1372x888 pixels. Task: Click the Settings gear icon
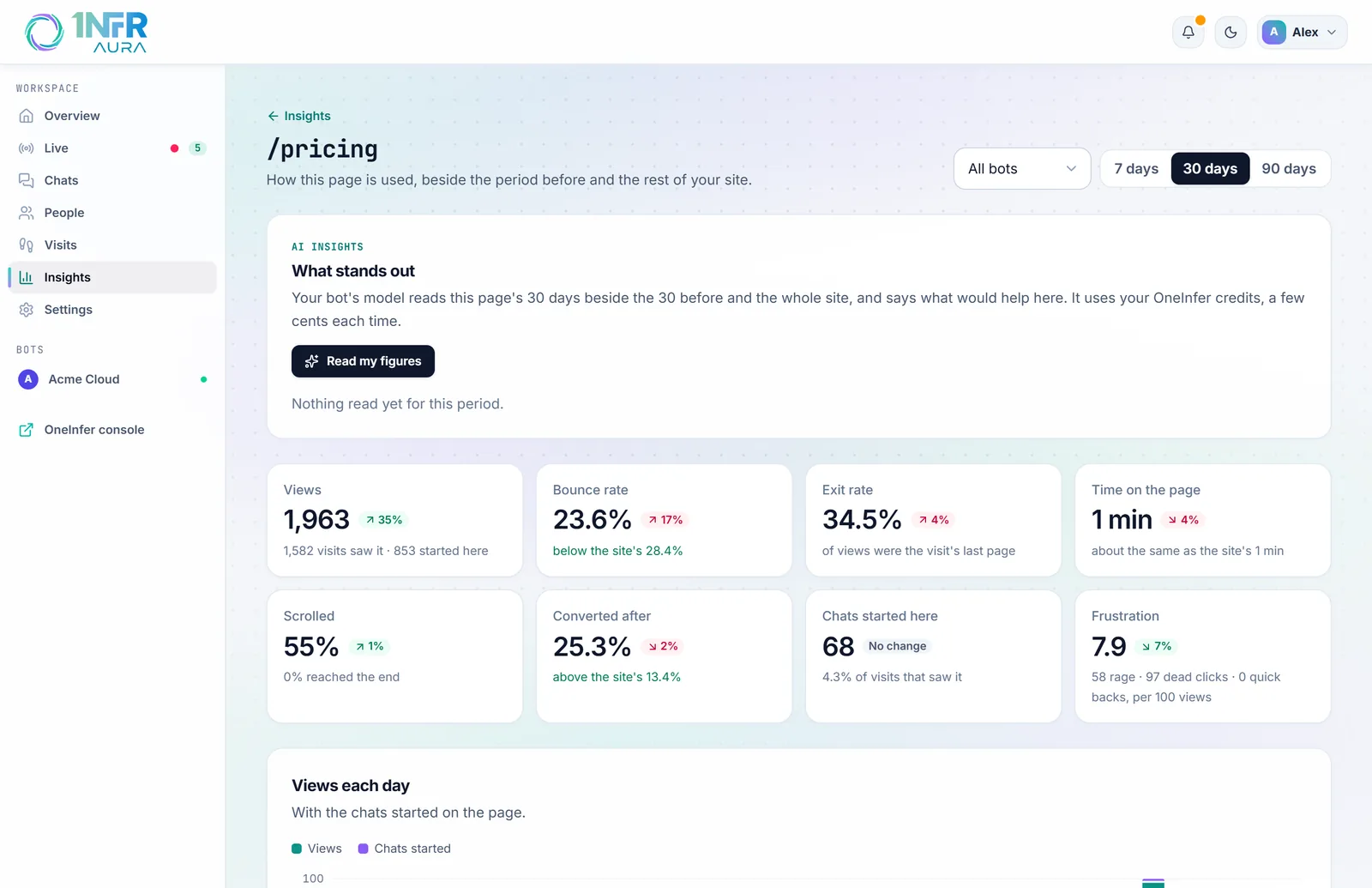(27, 310)
